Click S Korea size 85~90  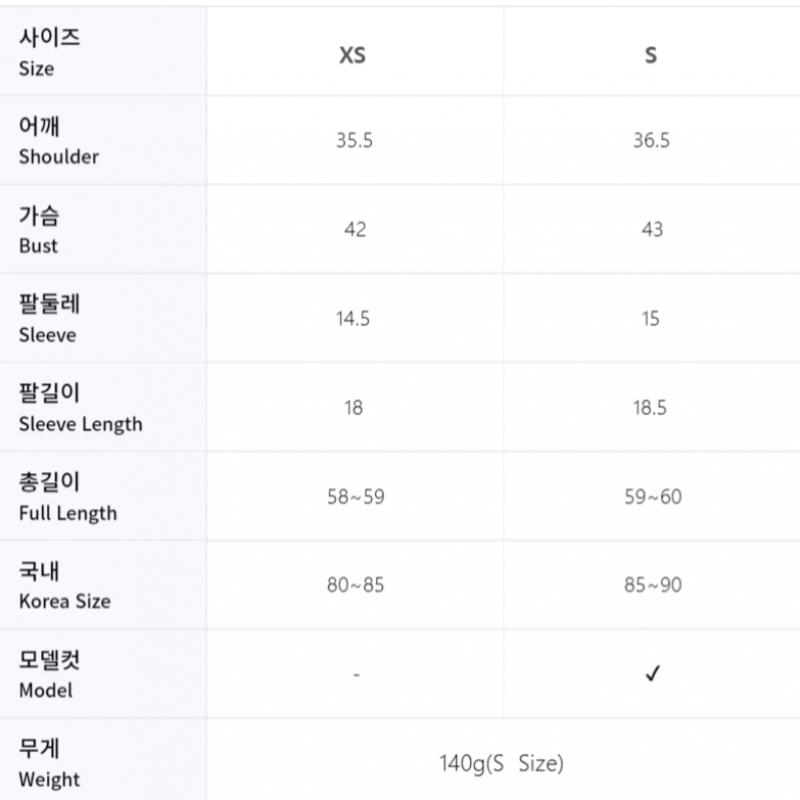click(x=653, y=586)
